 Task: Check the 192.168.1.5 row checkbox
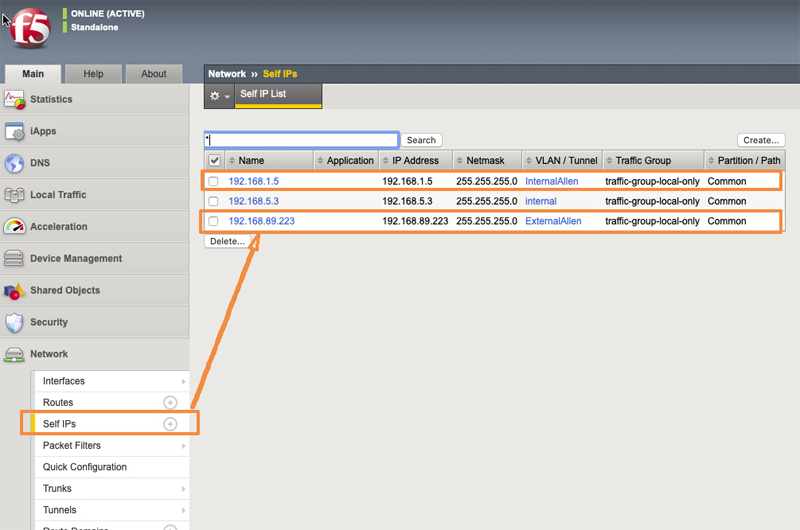213,181
